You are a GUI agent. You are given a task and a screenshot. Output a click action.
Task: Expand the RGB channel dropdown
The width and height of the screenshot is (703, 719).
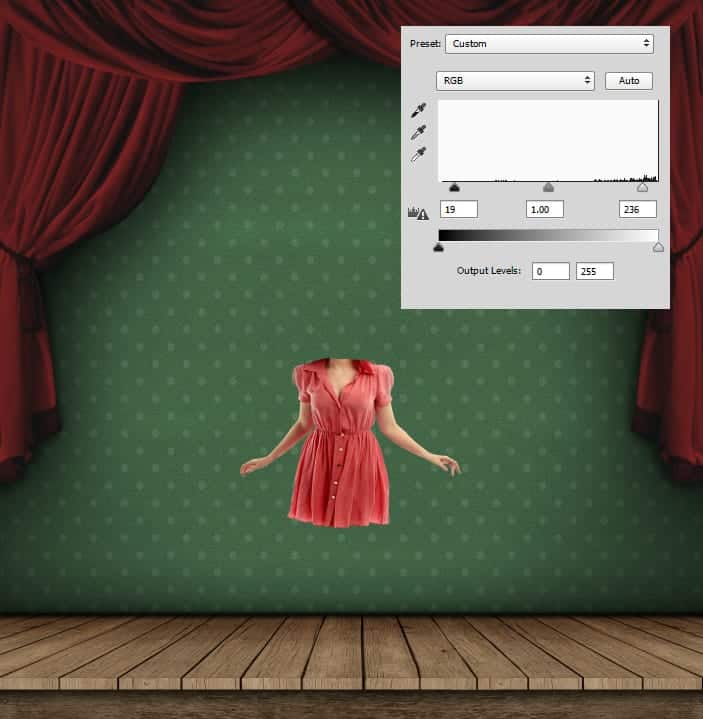[x=515, y=80]
